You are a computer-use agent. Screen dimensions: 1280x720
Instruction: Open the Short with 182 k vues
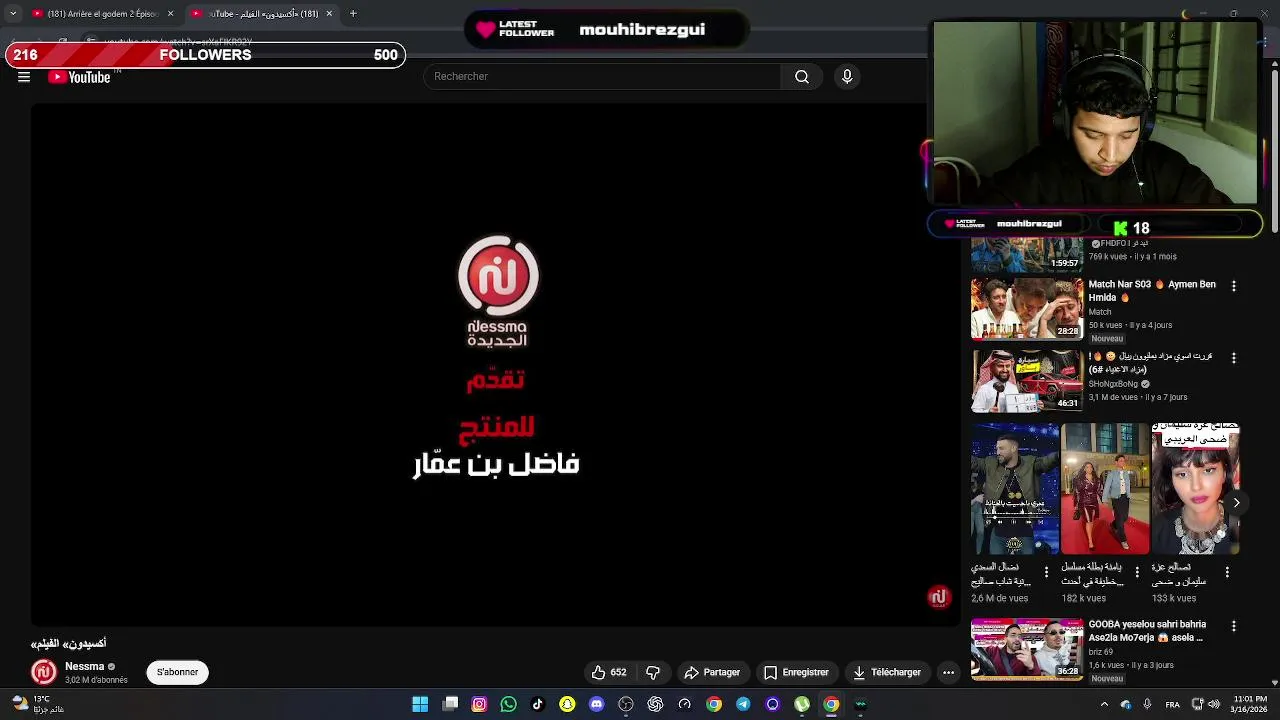[1105, 488]
